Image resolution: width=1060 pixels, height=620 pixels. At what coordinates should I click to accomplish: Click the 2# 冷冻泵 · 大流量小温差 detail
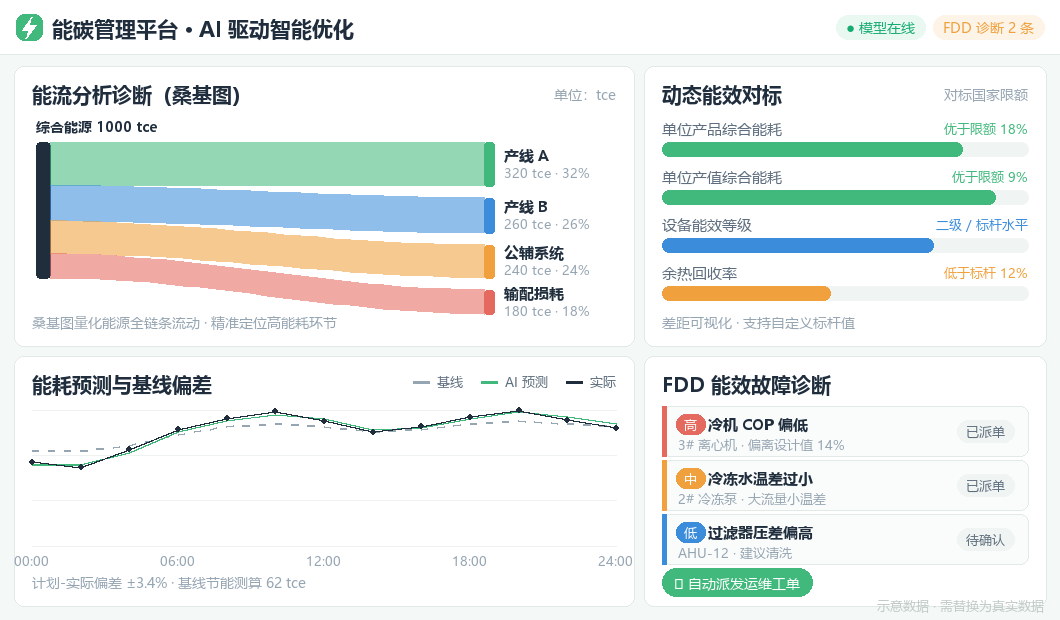(x=752, y=500)
